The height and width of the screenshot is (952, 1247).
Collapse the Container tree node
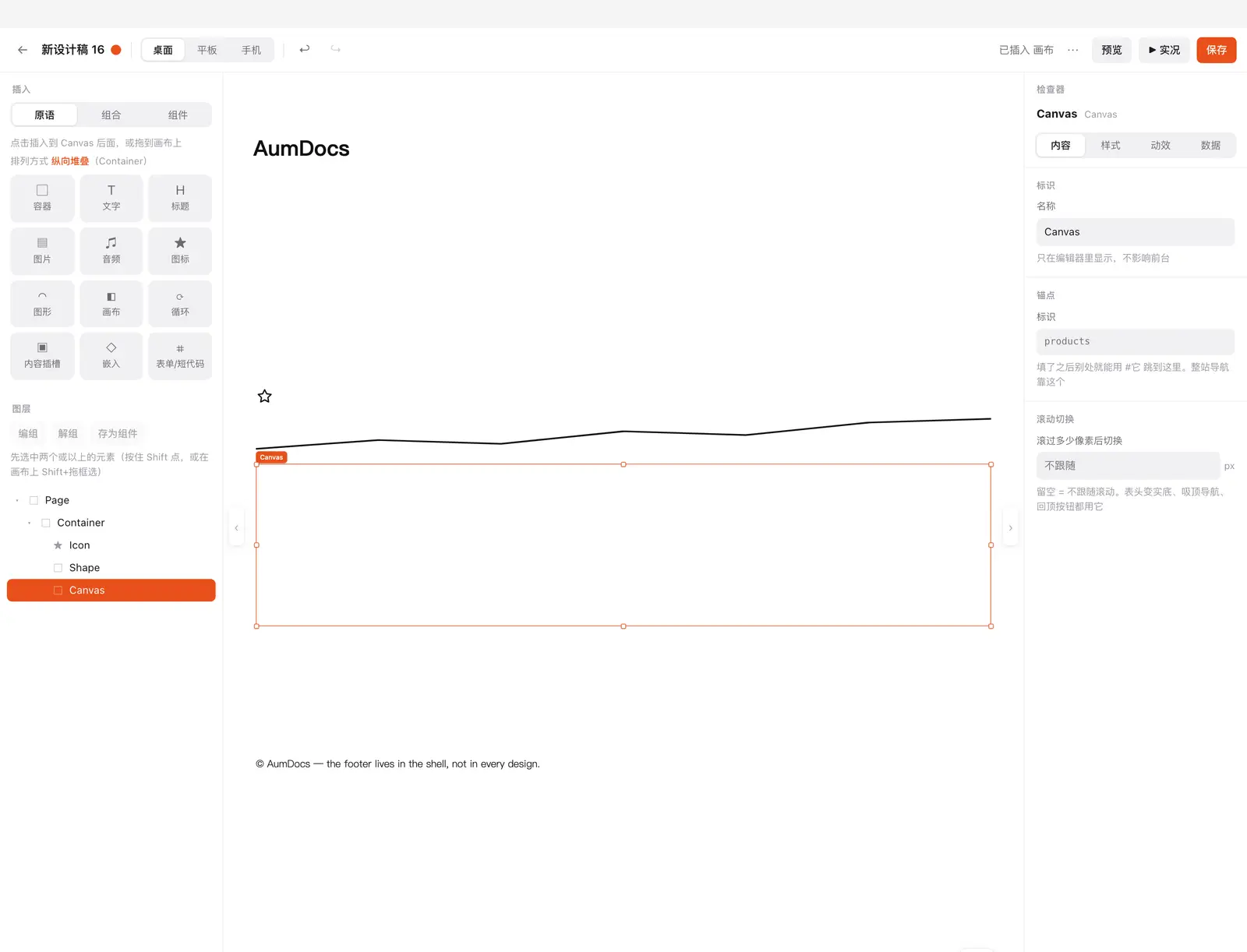point(30,523)
